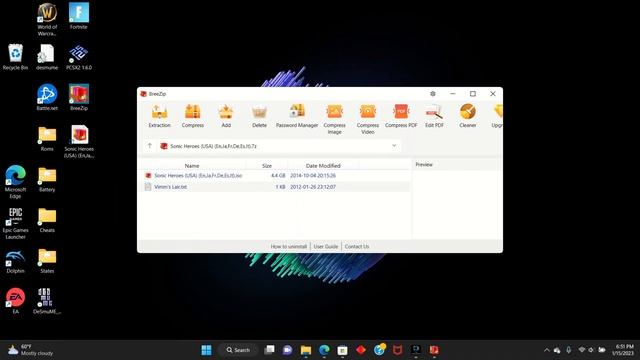Viewport: 640px width, 360px height.
Task: Open the clock and date flyout
Action: point(622,350)
